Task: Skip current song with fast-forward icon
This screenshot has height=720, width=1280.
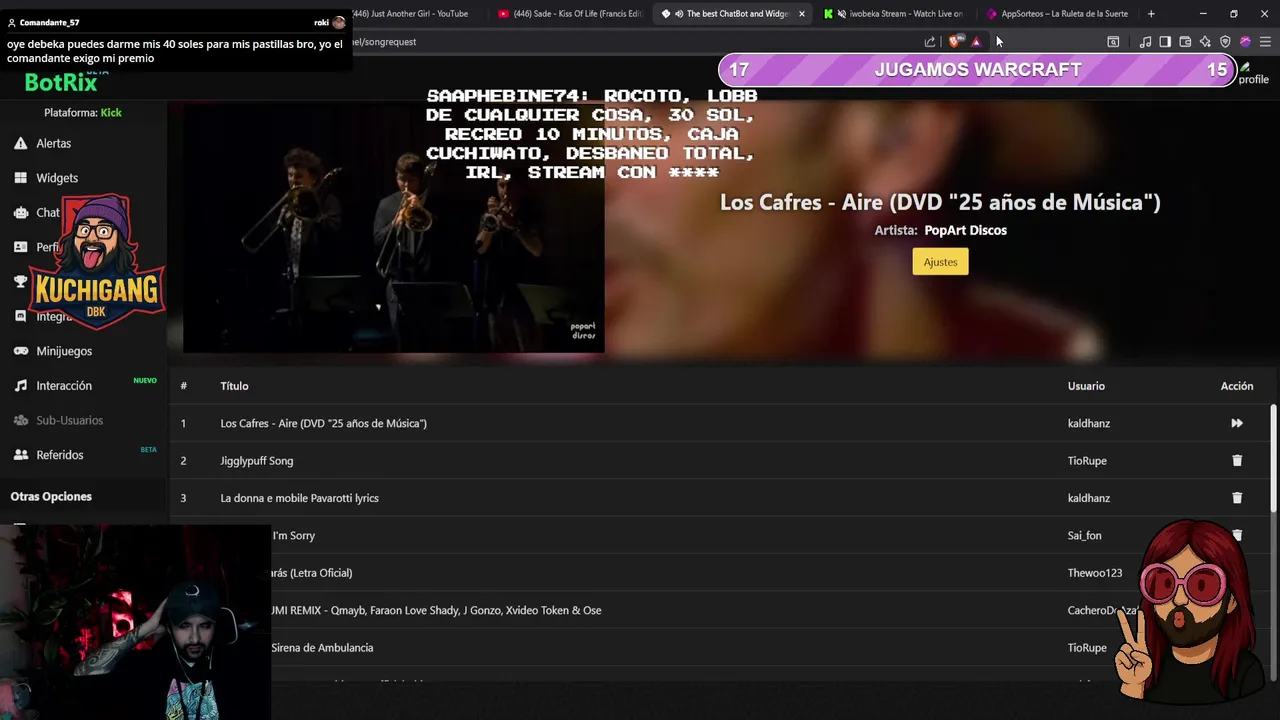Action: [1237, 423]
